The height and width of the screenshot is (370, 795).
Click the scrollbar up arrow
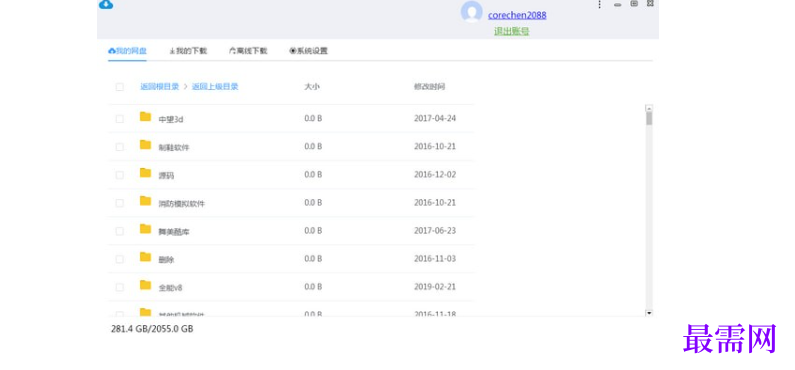(649, 108)
